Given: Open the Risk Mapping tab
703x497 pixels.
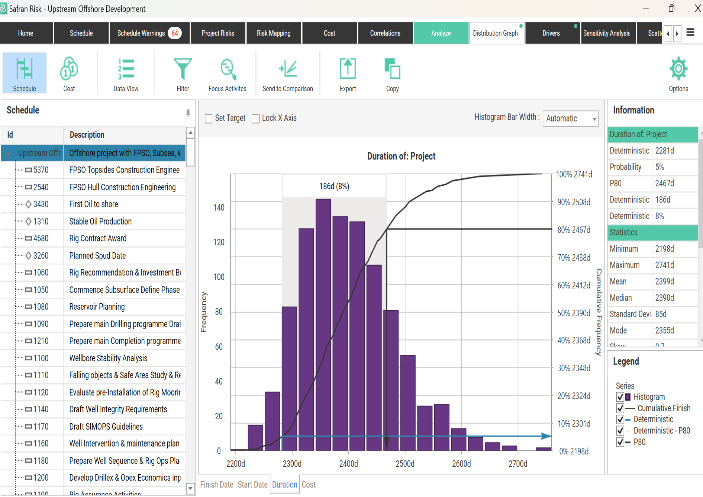Looking at the screenshot, I should click(x=273, y=33).
